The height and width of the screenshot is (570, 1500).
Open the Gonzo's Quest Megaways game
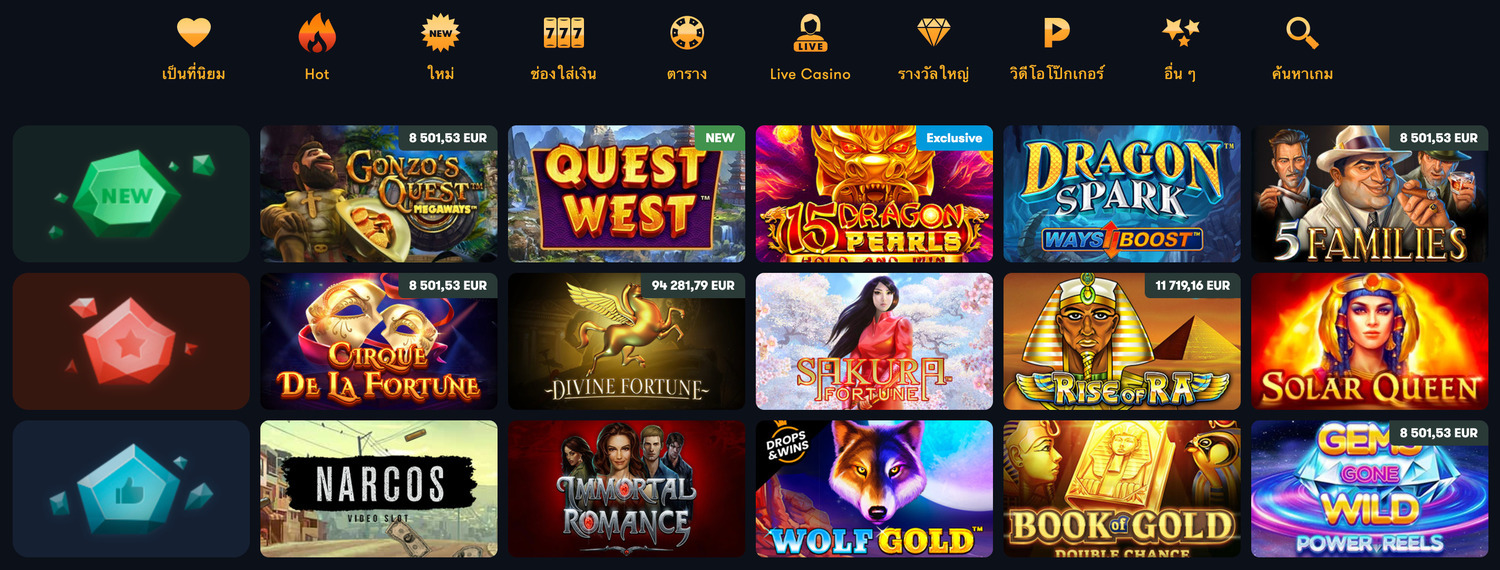coord(379,194)
